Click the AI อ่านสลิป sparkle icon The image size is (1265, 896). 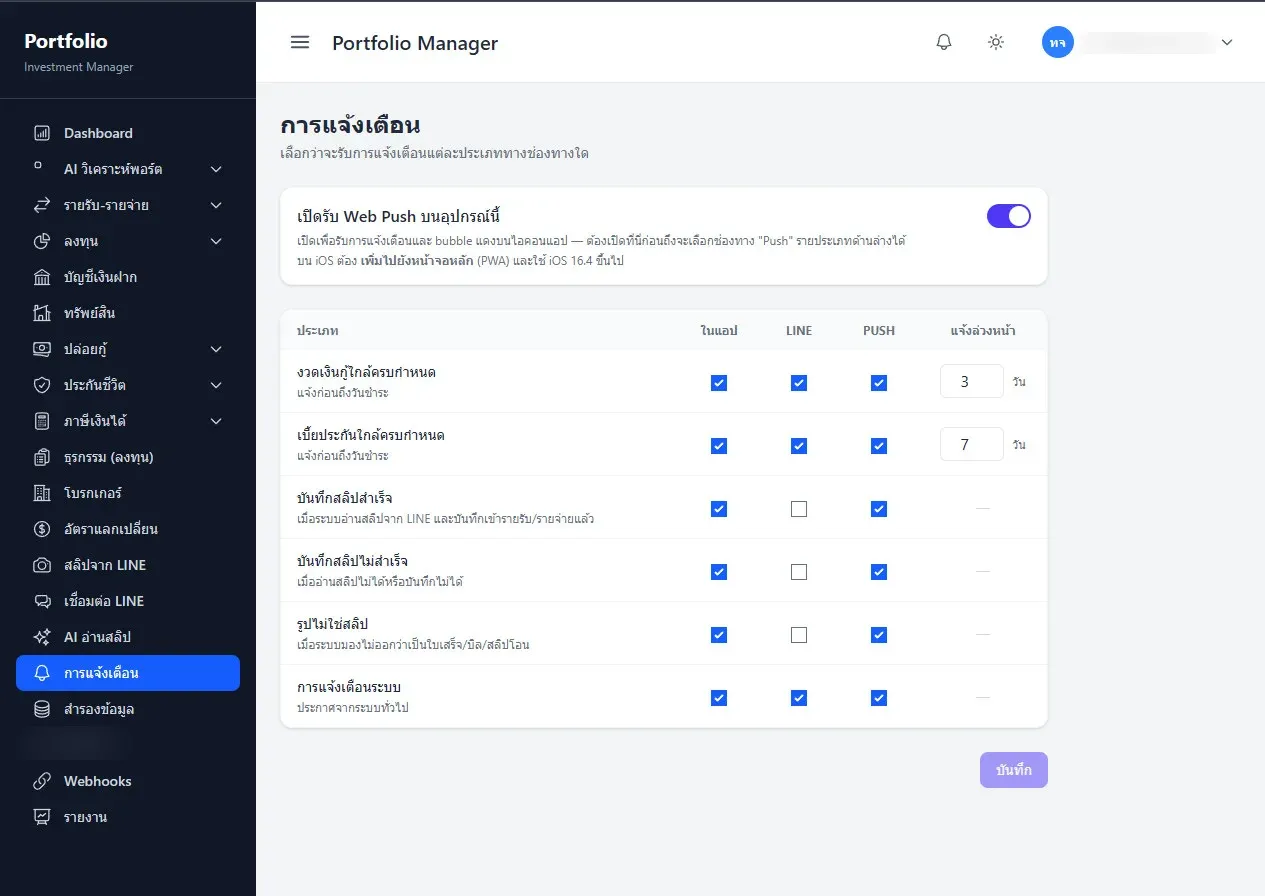coord(42,637)
